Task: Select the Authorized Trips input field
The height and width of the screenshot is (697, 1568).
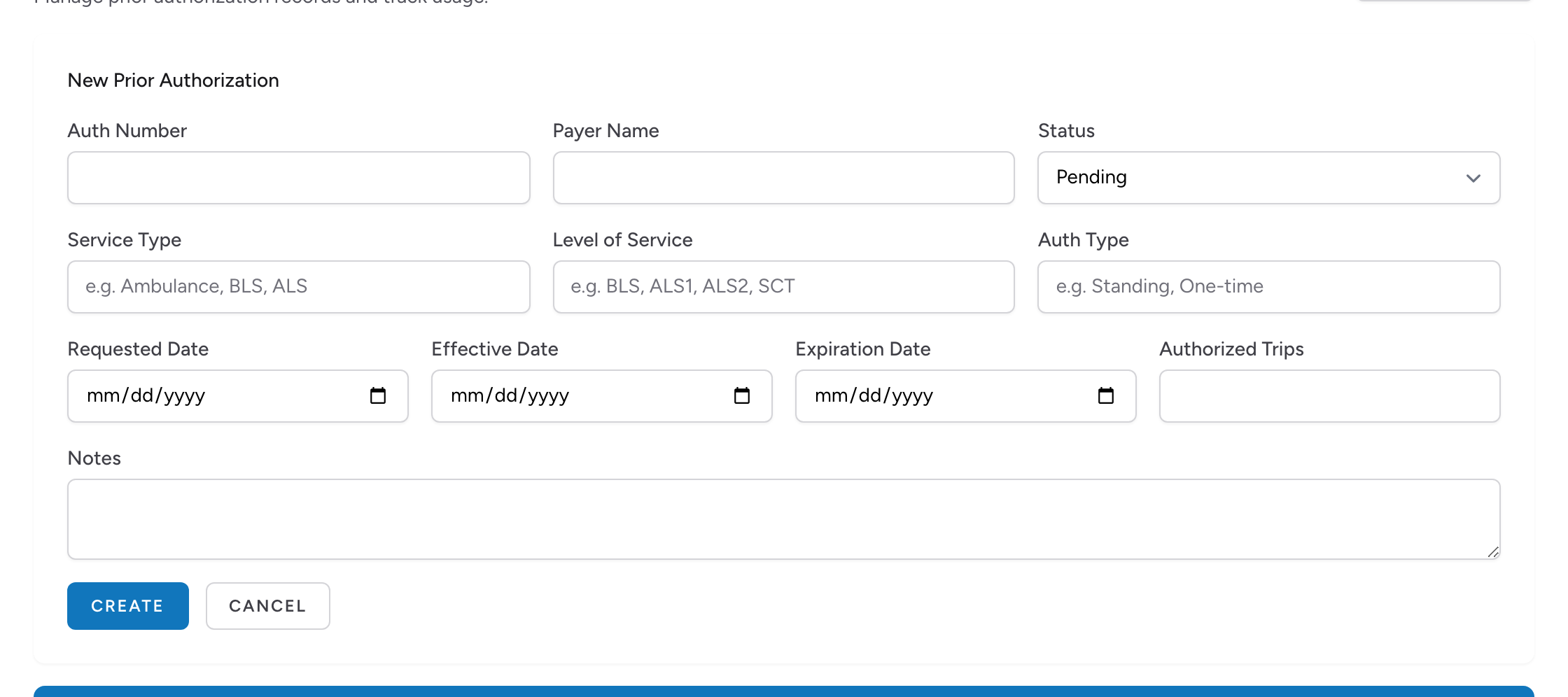Action: pos(1330,396)
